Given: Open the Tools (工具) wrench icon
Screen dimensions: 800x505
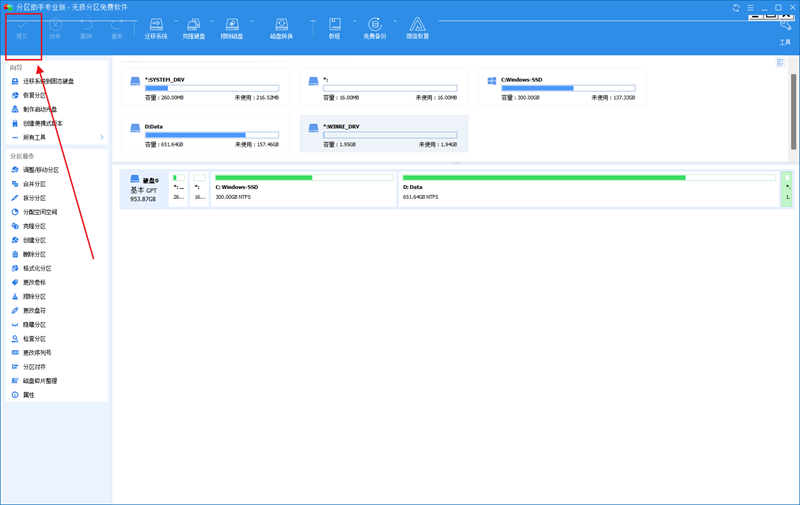Looking at the screenshot, I should pyautogui.click(x=785, y=32).
